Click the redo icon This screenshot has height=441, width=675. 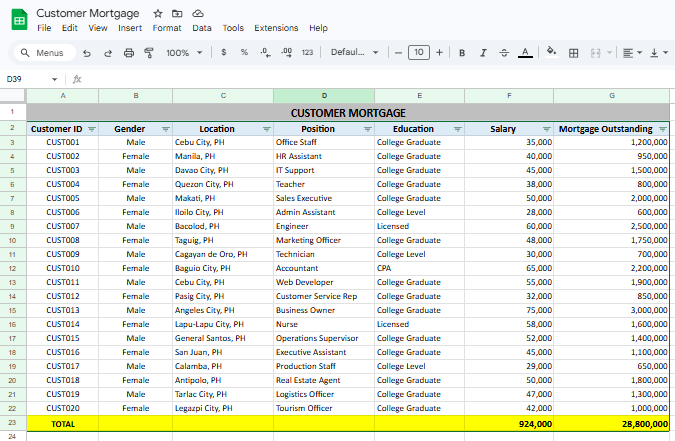click(x=108, y=53)
